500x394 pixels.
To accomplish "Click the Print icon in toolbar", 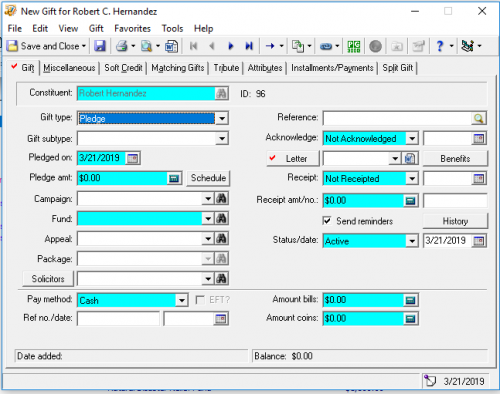I will tap(121, 46).
